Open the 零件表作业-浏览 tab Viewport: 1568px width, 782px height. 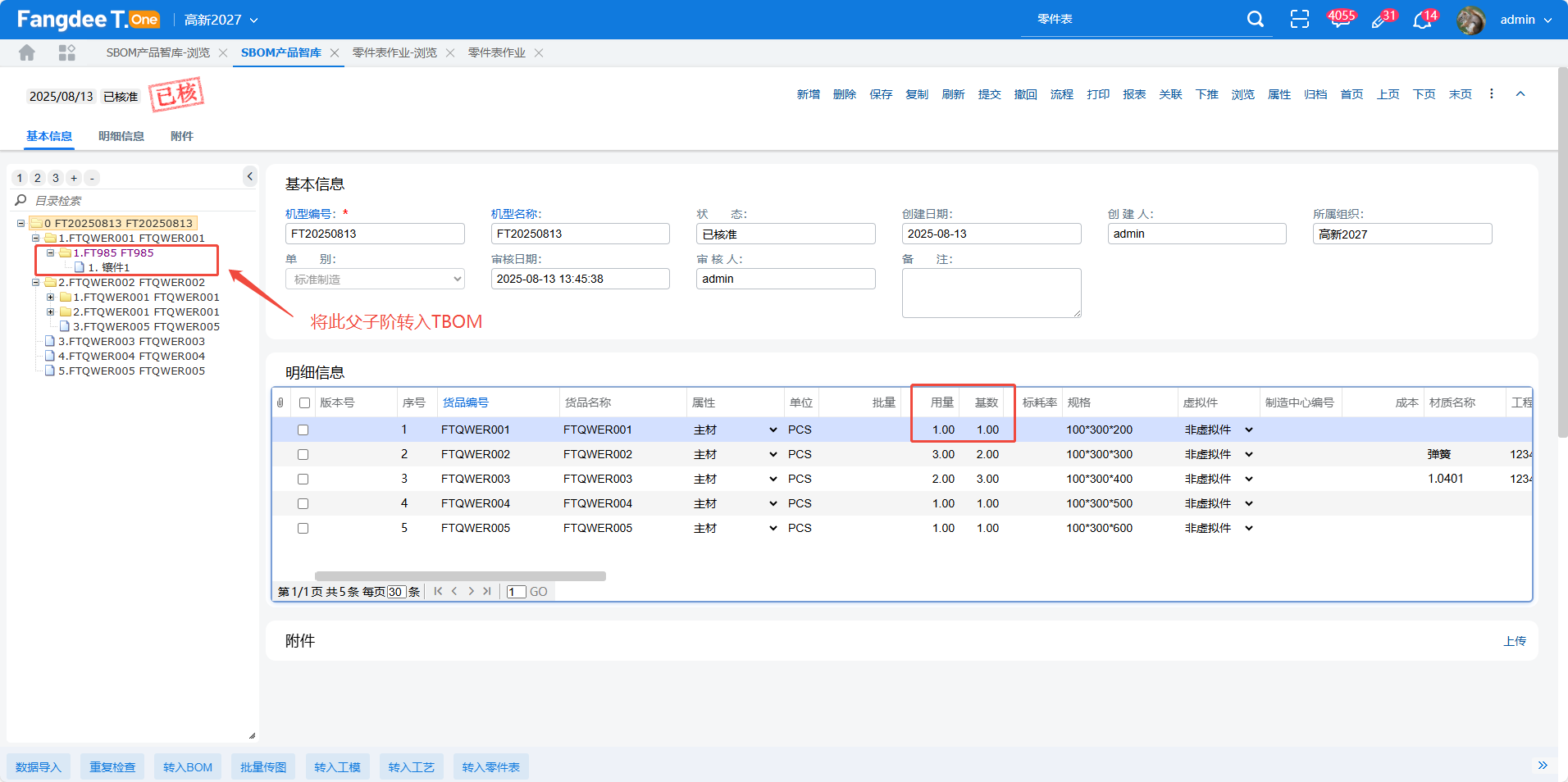(x=394, y=53)
